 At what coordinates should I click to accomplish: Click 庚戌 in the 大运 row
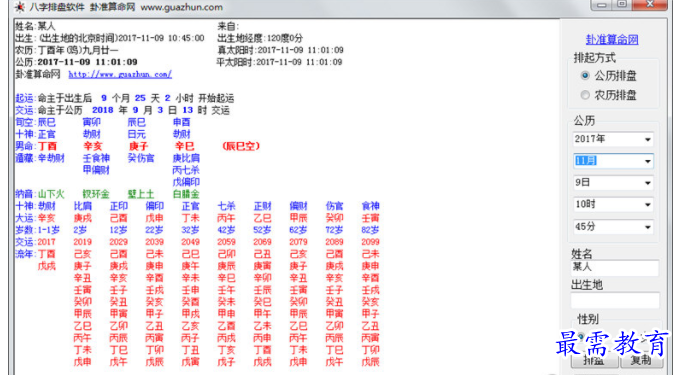click(x=82, y=218)
